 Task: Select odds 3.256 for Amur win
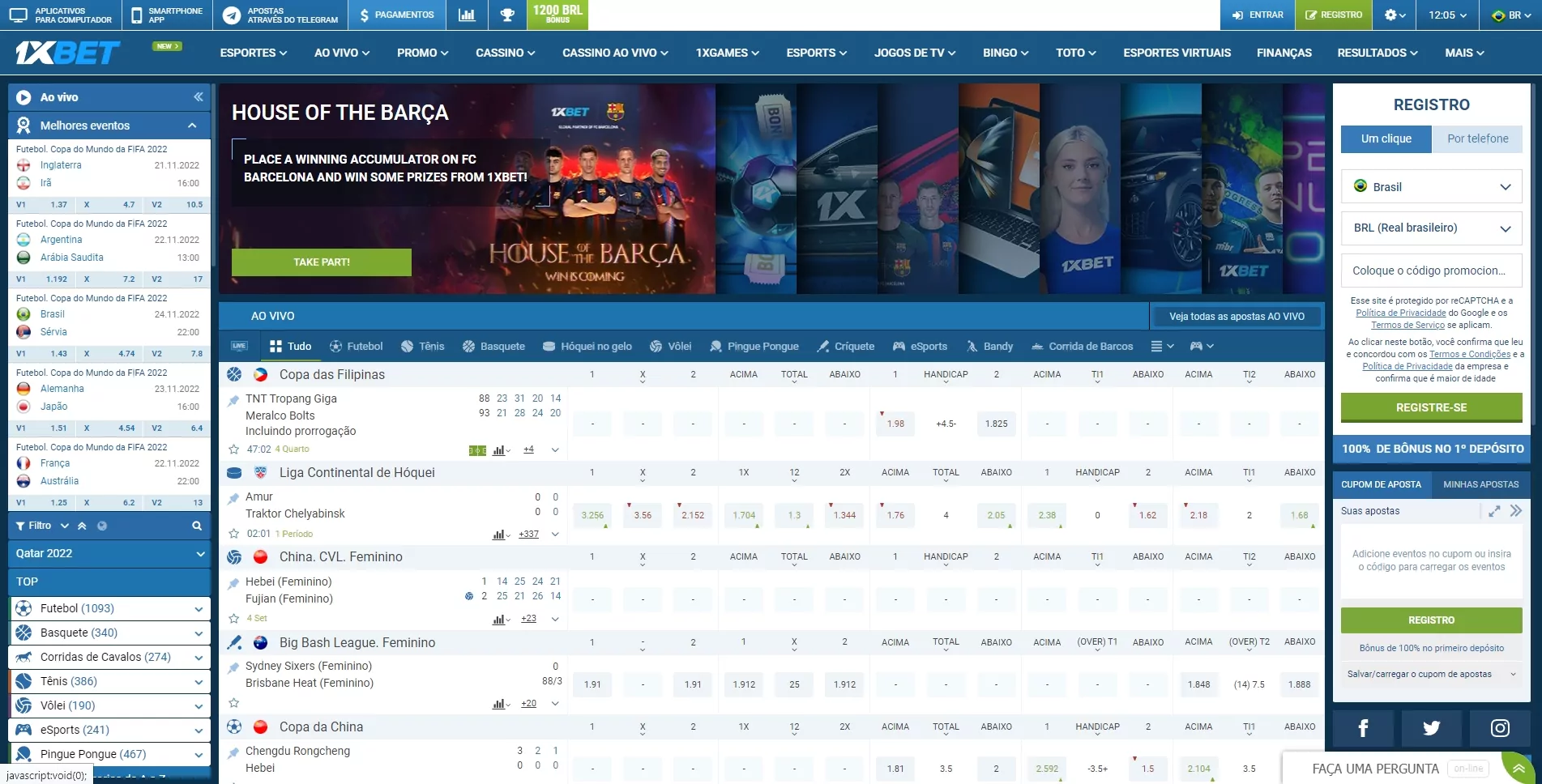(592, 515)
